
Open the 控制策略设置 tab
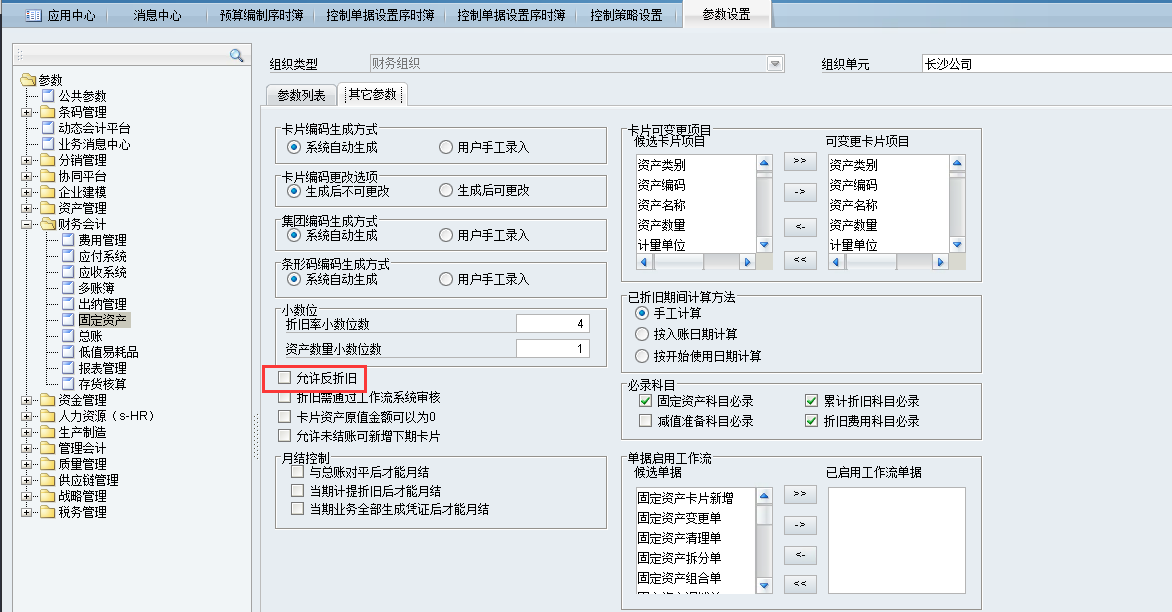(626, 15)
